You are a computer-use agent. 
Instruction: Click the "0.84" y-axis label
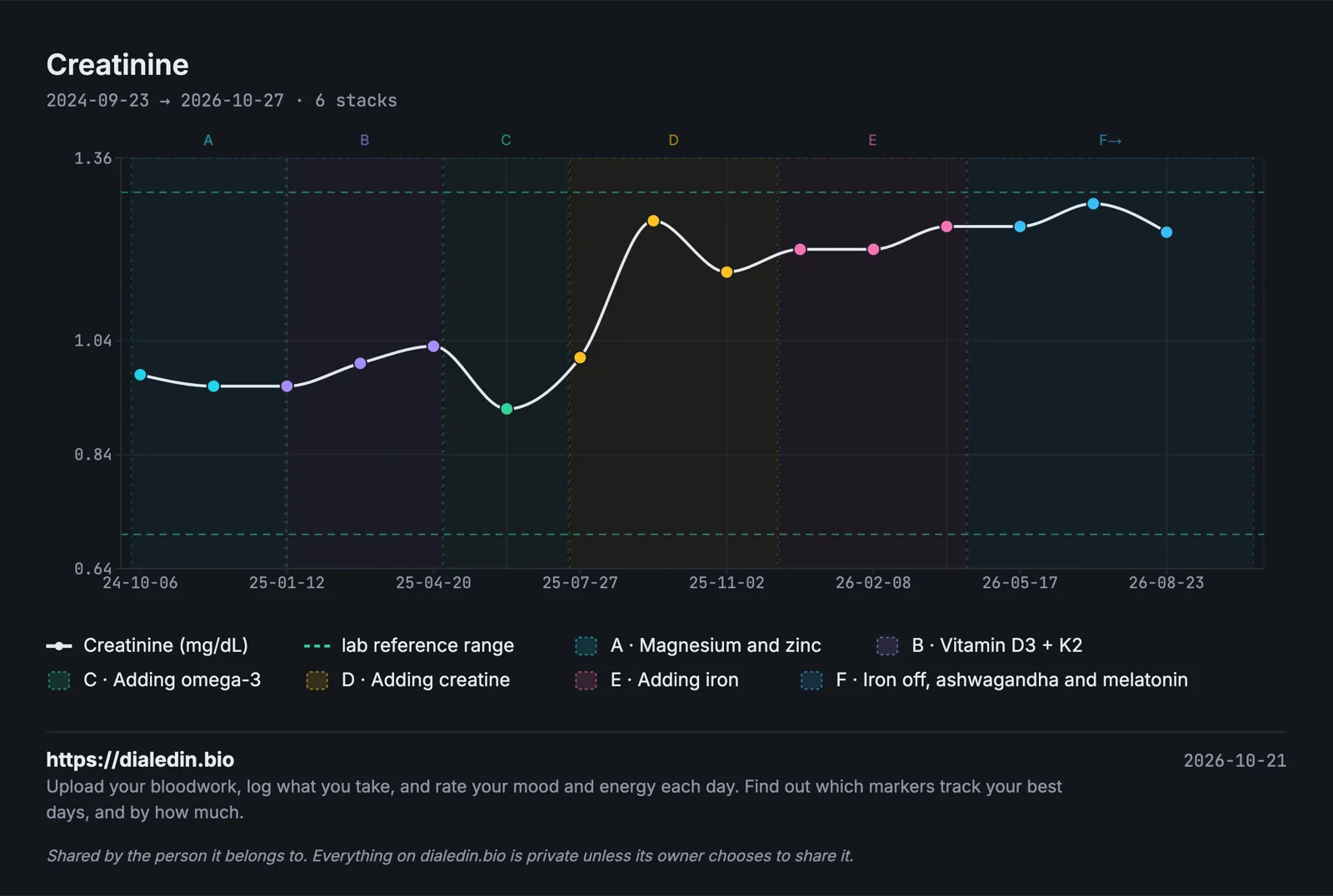pyautogui.click(x=92, y=455)
